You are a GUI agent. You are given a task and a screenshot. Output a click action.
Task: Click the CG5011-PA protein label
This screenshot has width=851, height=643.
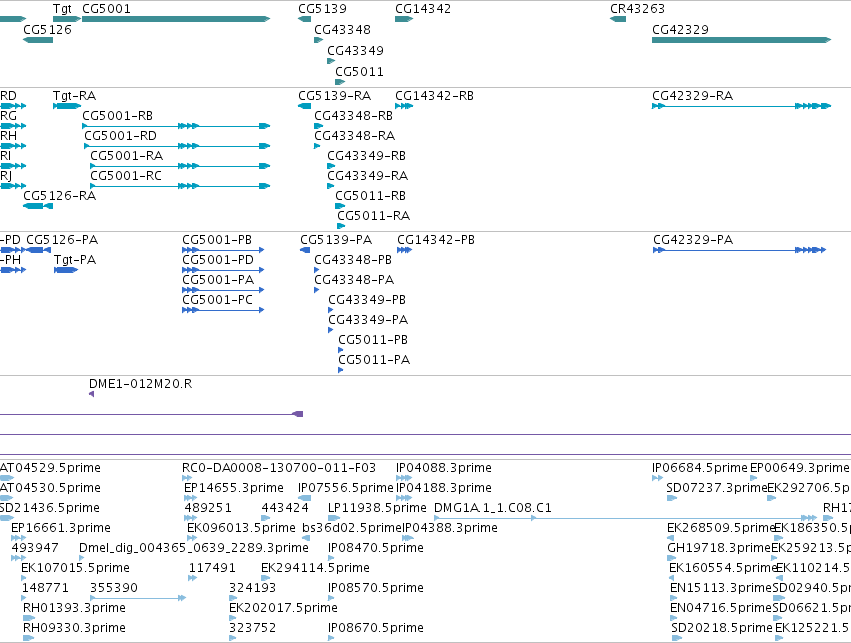coord(374,360)
